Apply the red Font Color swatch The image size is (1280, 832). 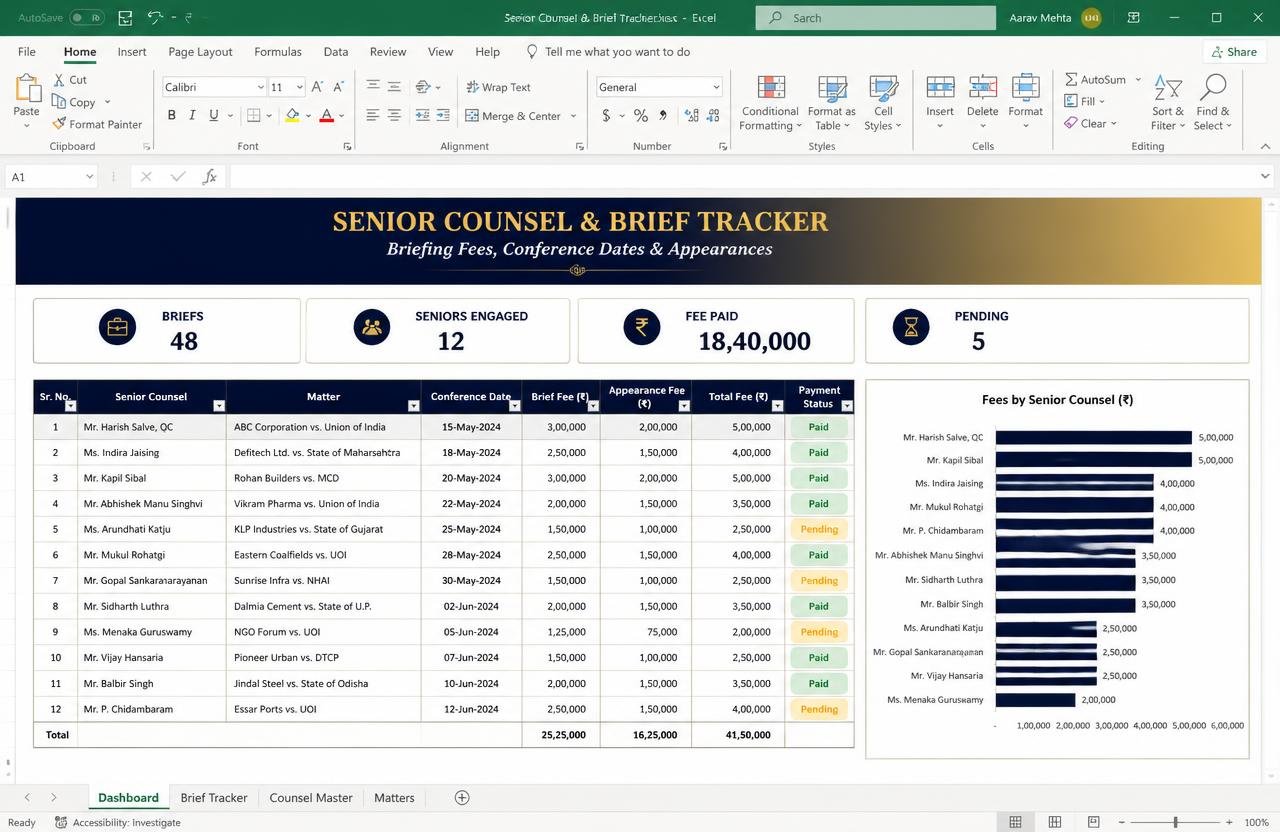pyautogui.click(x=326, y=116)
